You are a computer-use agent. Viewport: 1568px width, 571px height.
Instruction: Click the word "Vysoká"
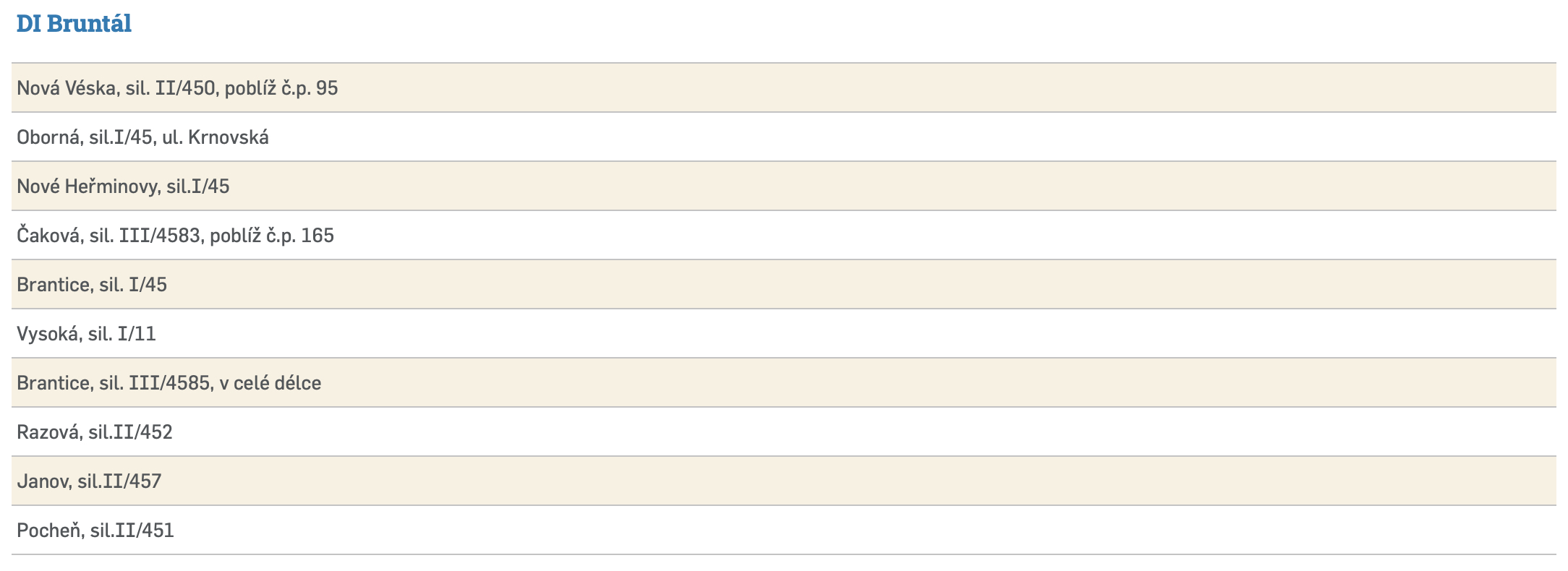tap(48, 334)
